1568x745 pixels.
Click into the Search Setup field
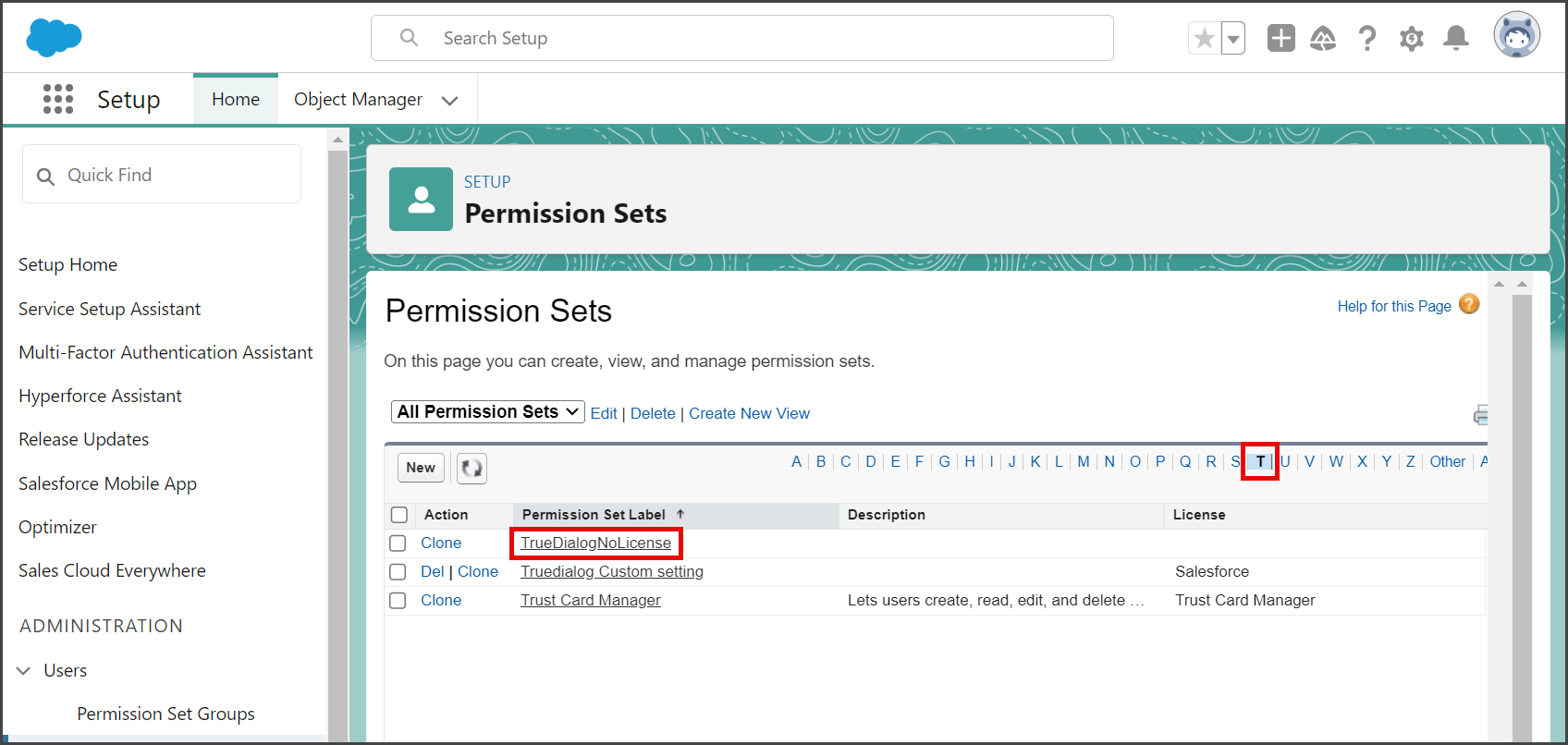(x=741, y=38)
